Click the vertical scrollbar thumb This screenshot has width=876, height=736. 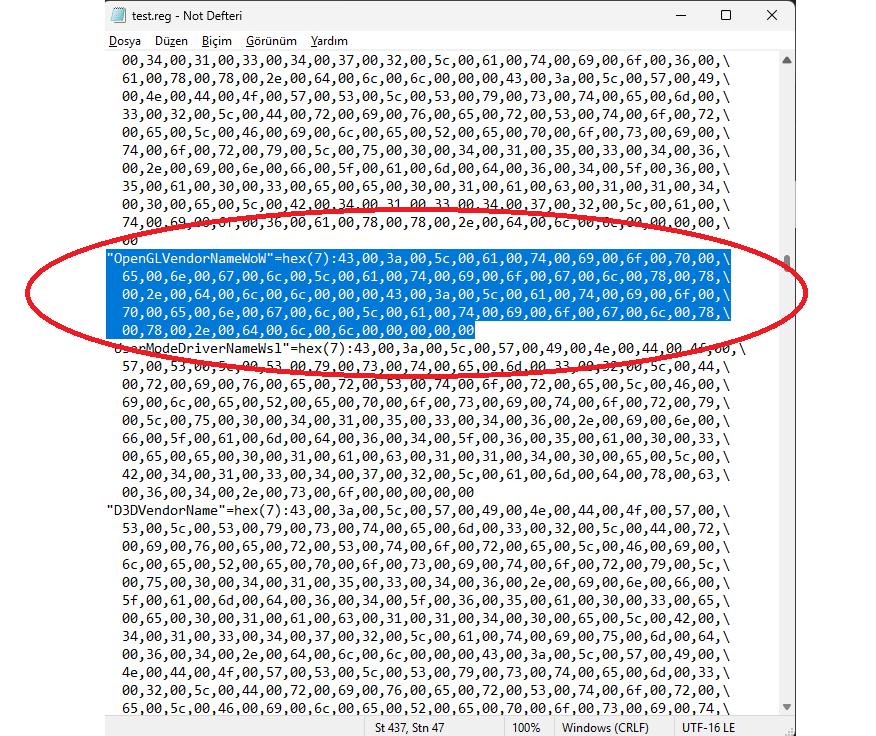click(787, 263)
